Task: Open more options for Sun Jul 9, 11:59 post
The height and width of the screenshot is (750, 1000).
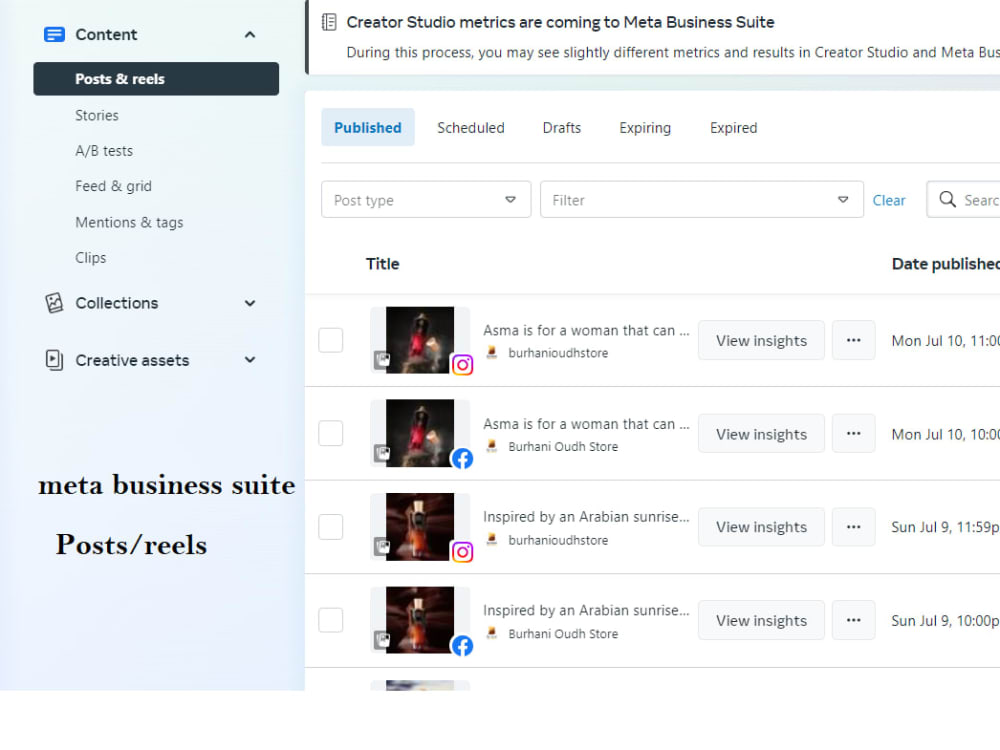Action: [x=853, y=527]
